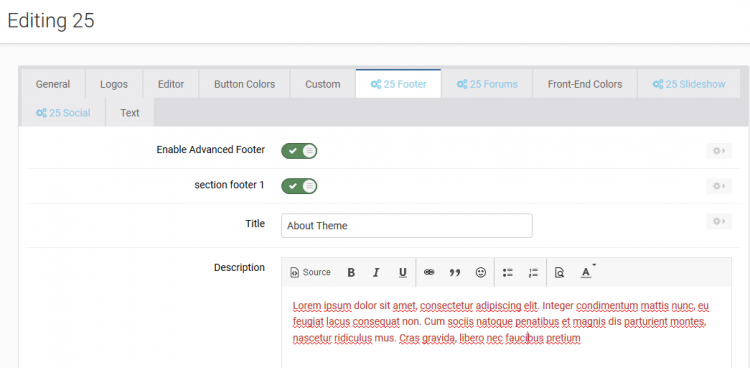Select the 25 Footer tab
Image resolution: width=750 pixels, height=368 pixels.
398,84
